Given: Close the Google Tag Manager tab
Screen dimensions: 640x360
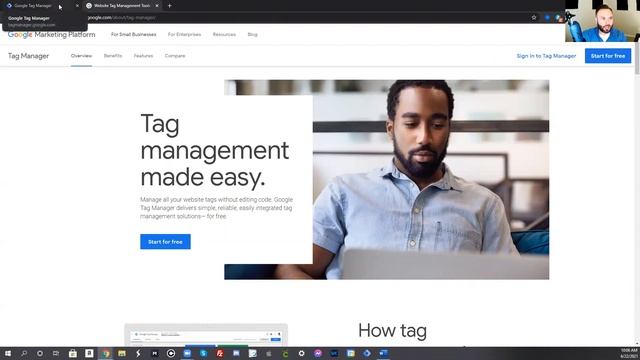Looking at the screenshot, I should coord(77,6).
